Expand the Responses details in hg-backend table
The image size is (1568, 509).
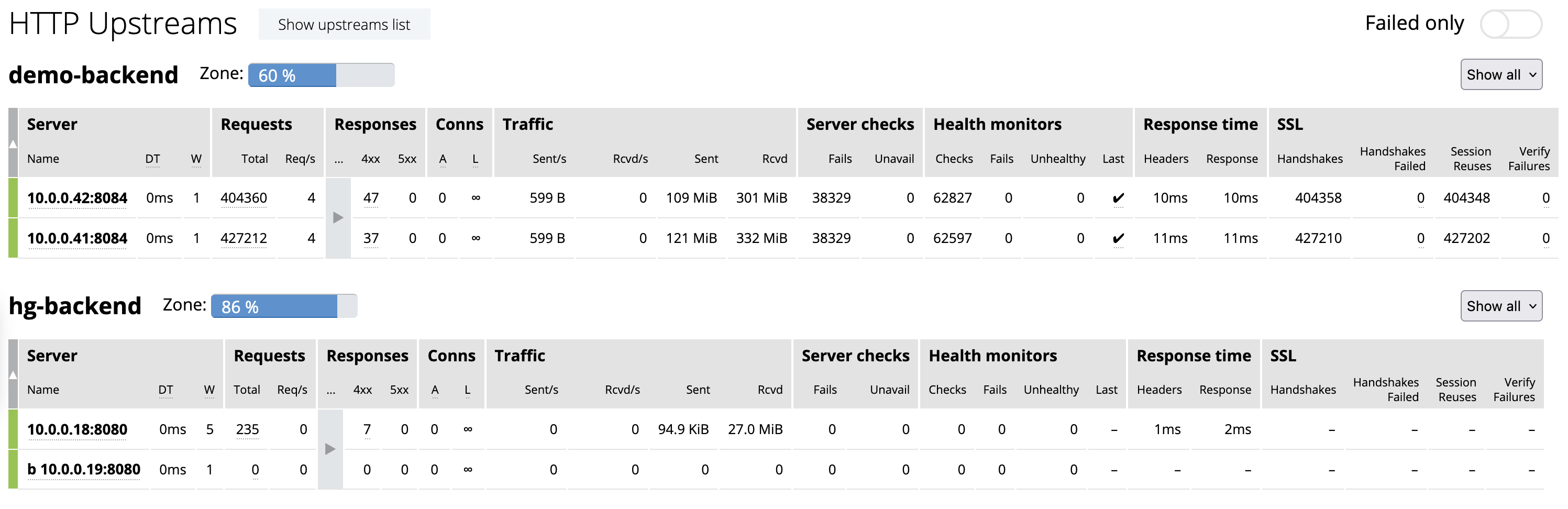pyautogui.click(x=330, y=449)
